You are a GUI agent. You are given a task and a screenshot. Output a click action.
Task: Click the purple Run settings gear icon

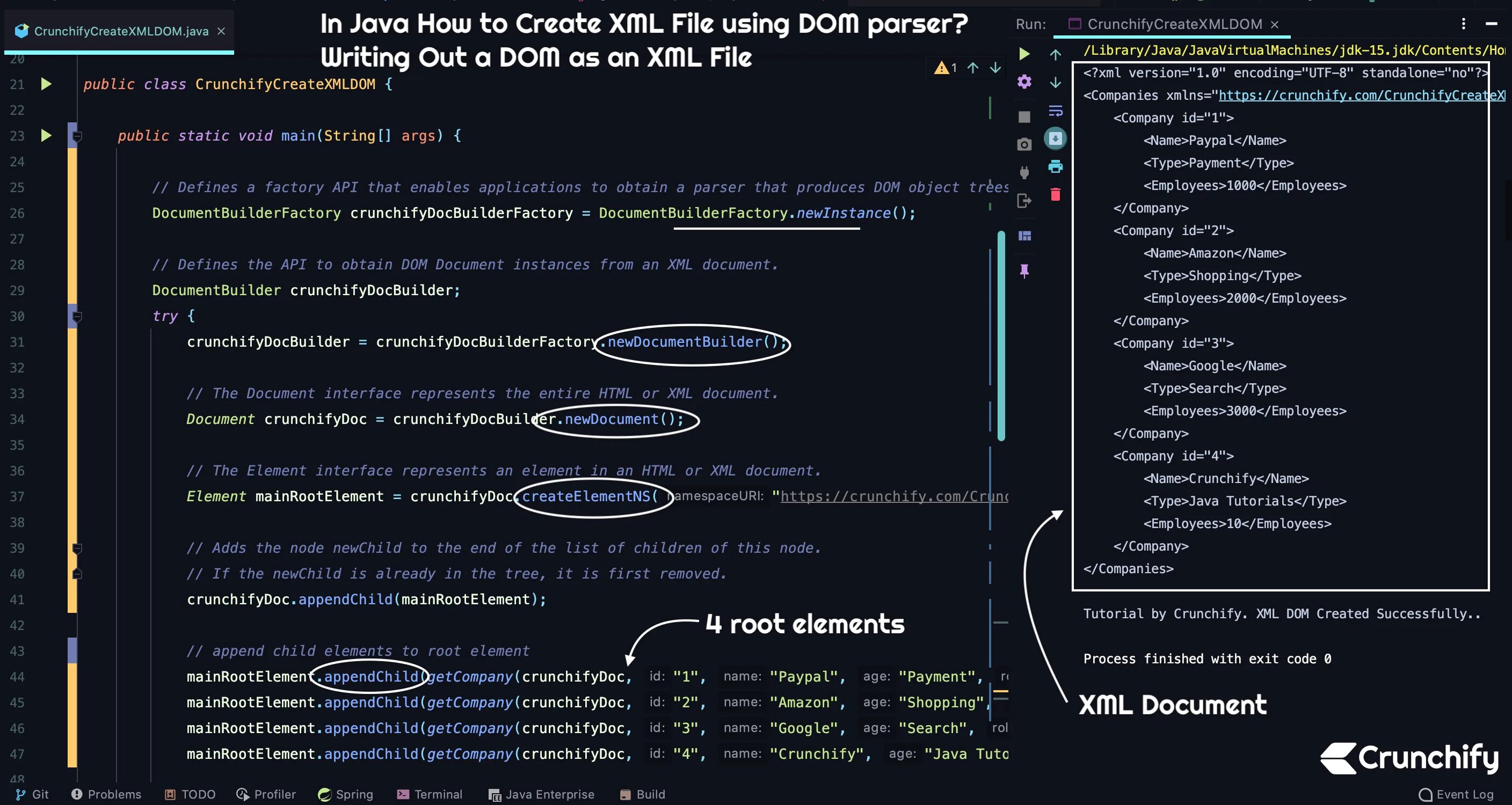pyautogui.click(x=1024, y=82)
